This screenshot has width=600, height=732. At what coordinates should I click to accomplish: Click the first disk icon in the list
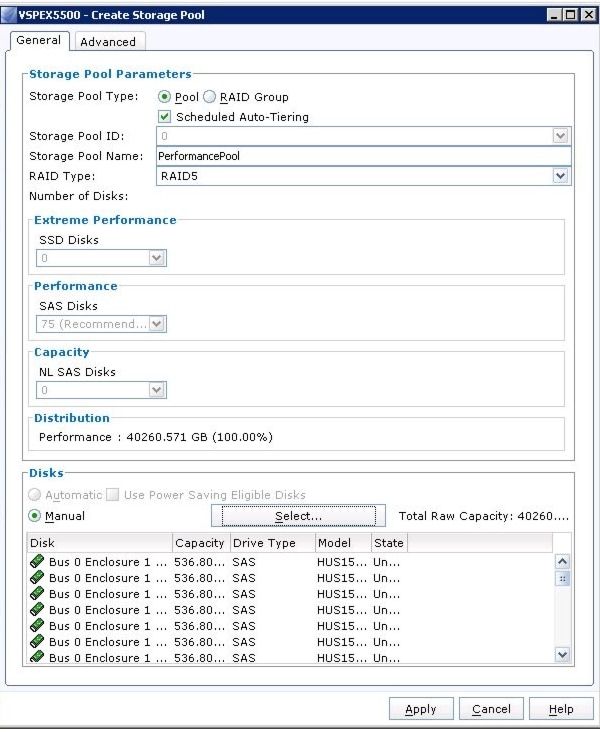point(38,562)
